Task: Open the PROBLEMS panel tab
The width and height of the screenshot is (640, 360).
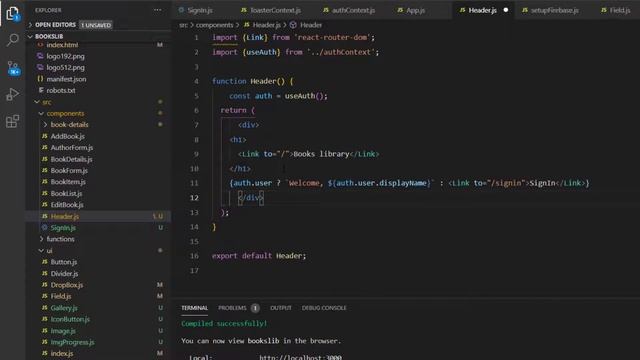Action: (232, 308)
